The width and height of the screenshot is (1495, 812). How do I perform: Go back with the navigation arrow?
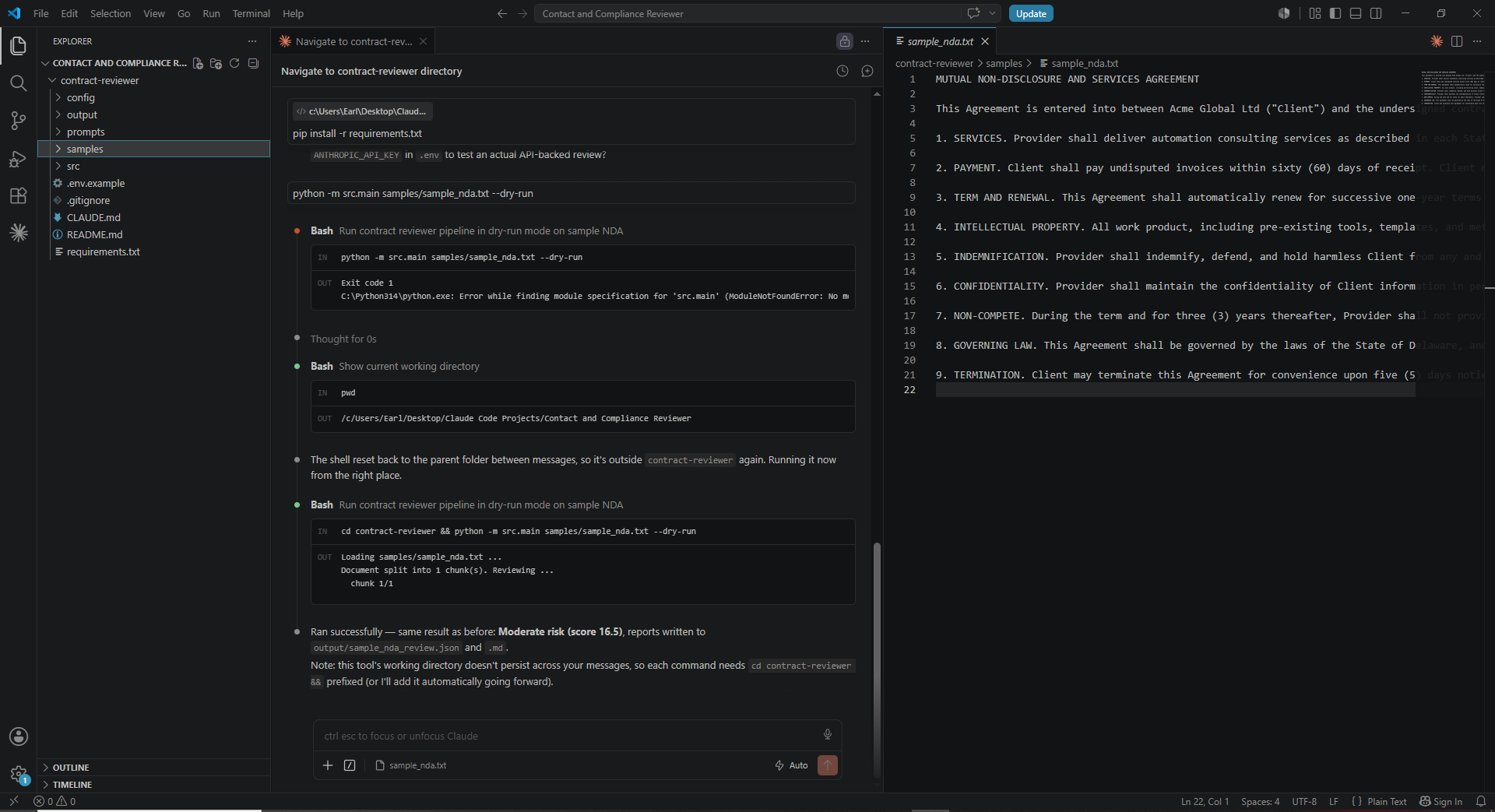pyautogui.click(x=501, y=13)
